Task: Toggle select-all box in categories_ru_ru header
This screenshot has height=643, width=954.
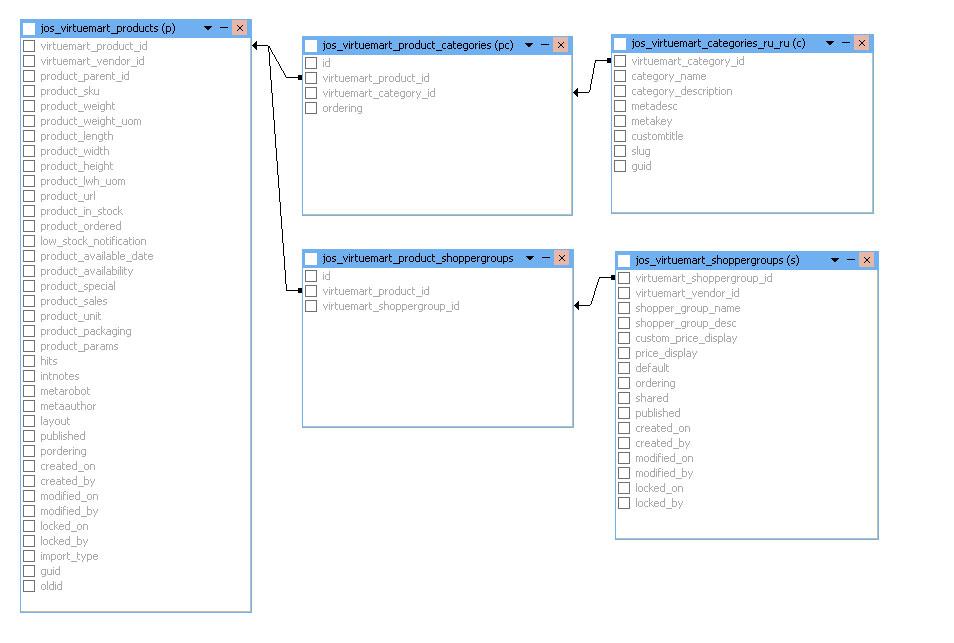Action: (620, 43)
